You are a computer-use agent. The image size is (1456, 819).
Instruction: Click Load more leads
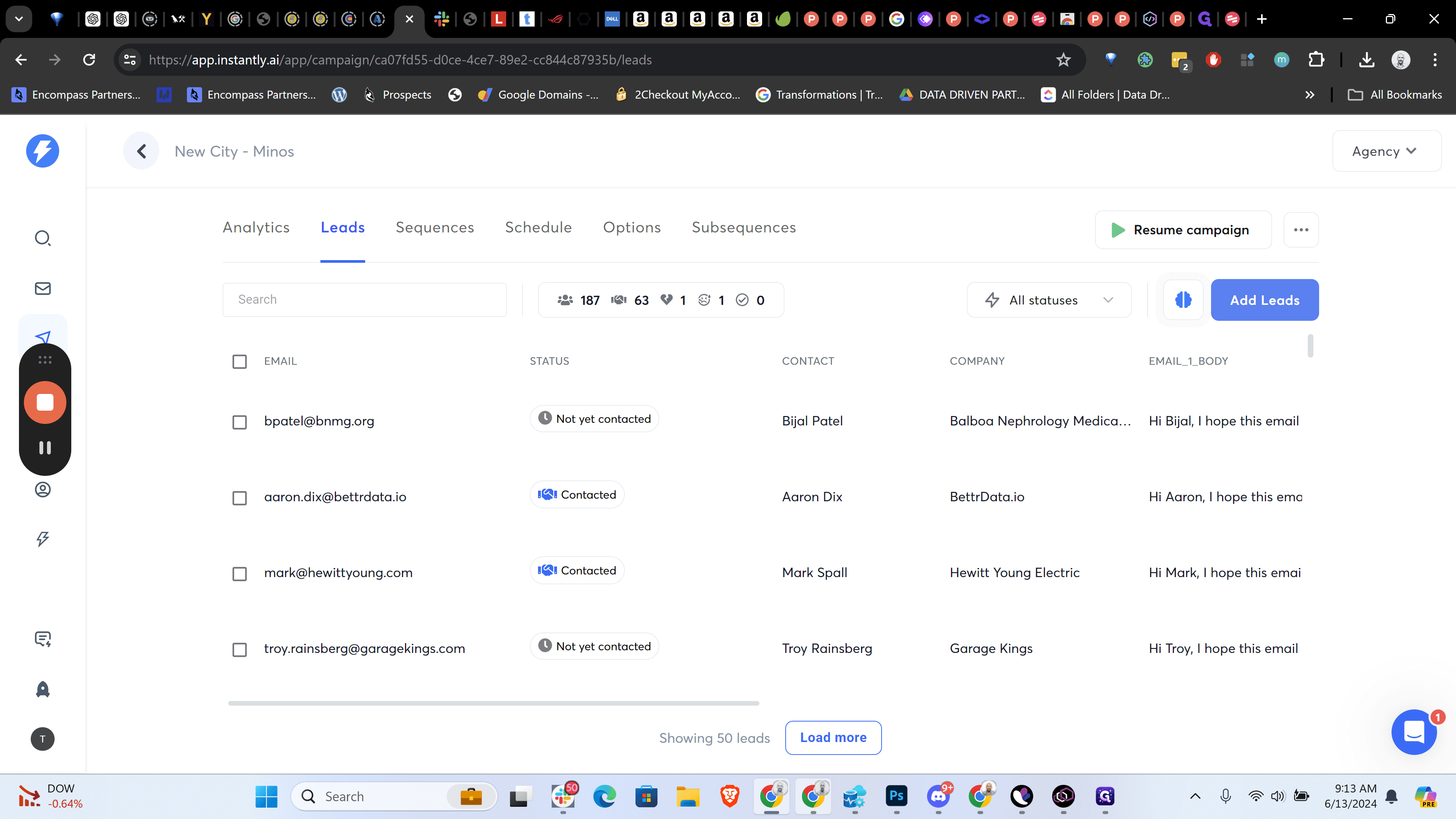point(833,737)
